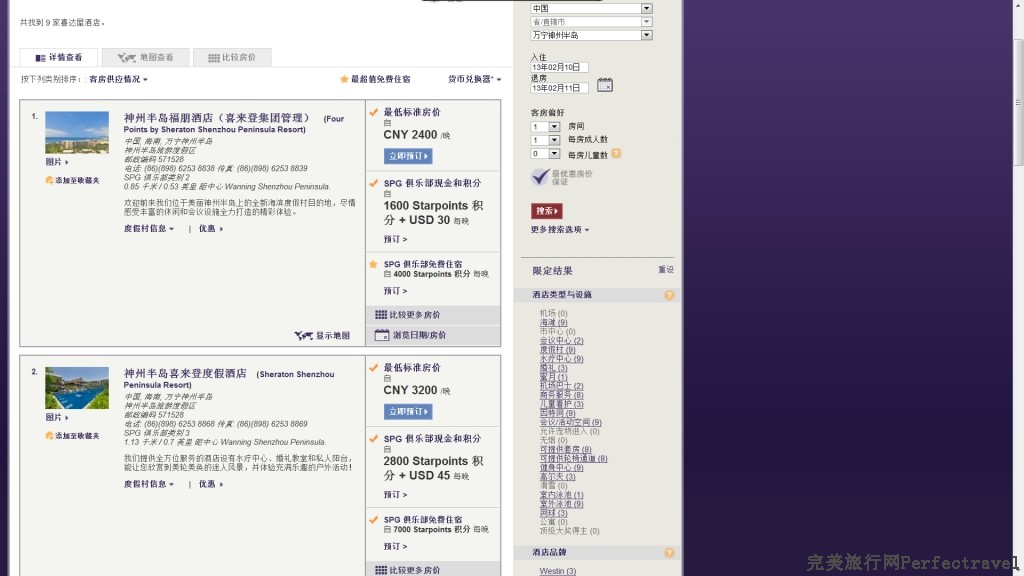The image size is (1024, 576).
Task: Click 预订 under 7000 Starpoints free night
Action: click(395, 546)
